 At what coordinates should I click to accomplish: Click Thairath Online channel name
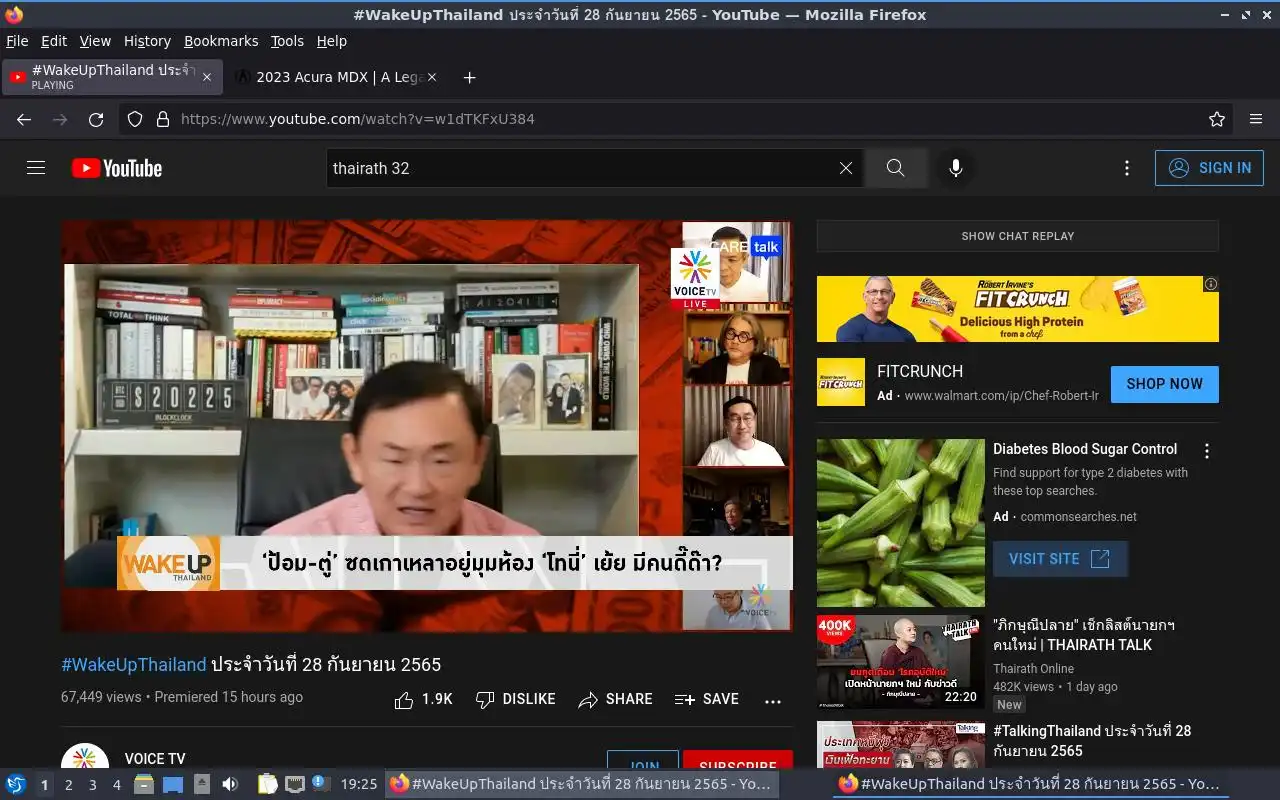[x=1033, y=669]
